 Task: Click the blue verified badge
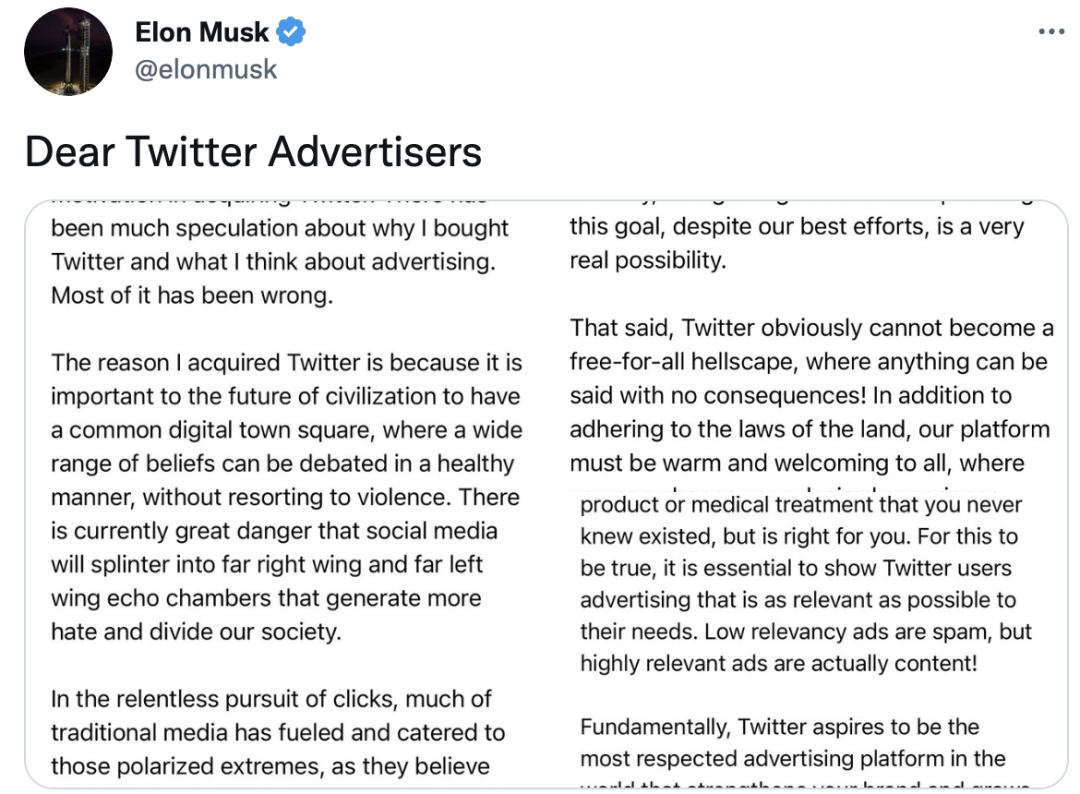[x=291, y=32]
